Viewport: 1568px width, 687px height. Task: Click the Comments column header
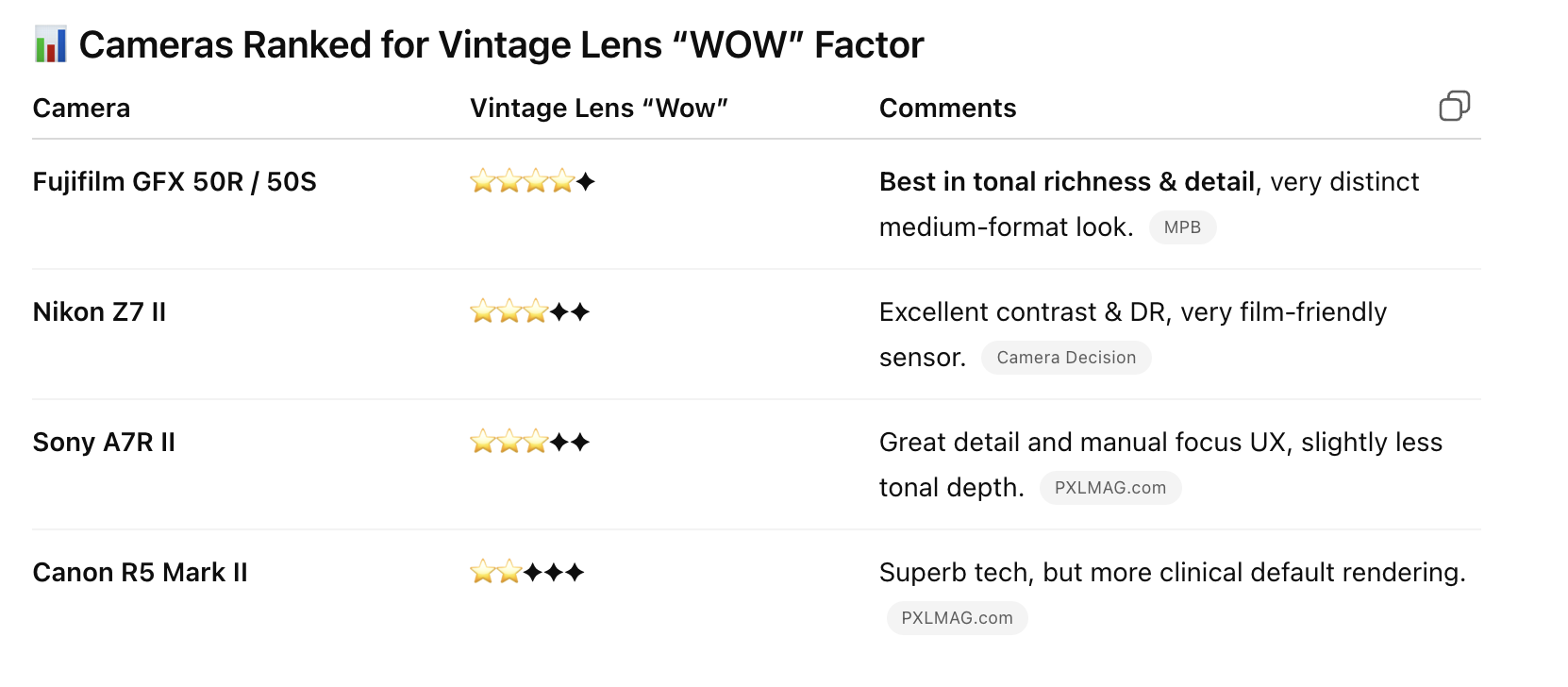(x=947, y=109)
